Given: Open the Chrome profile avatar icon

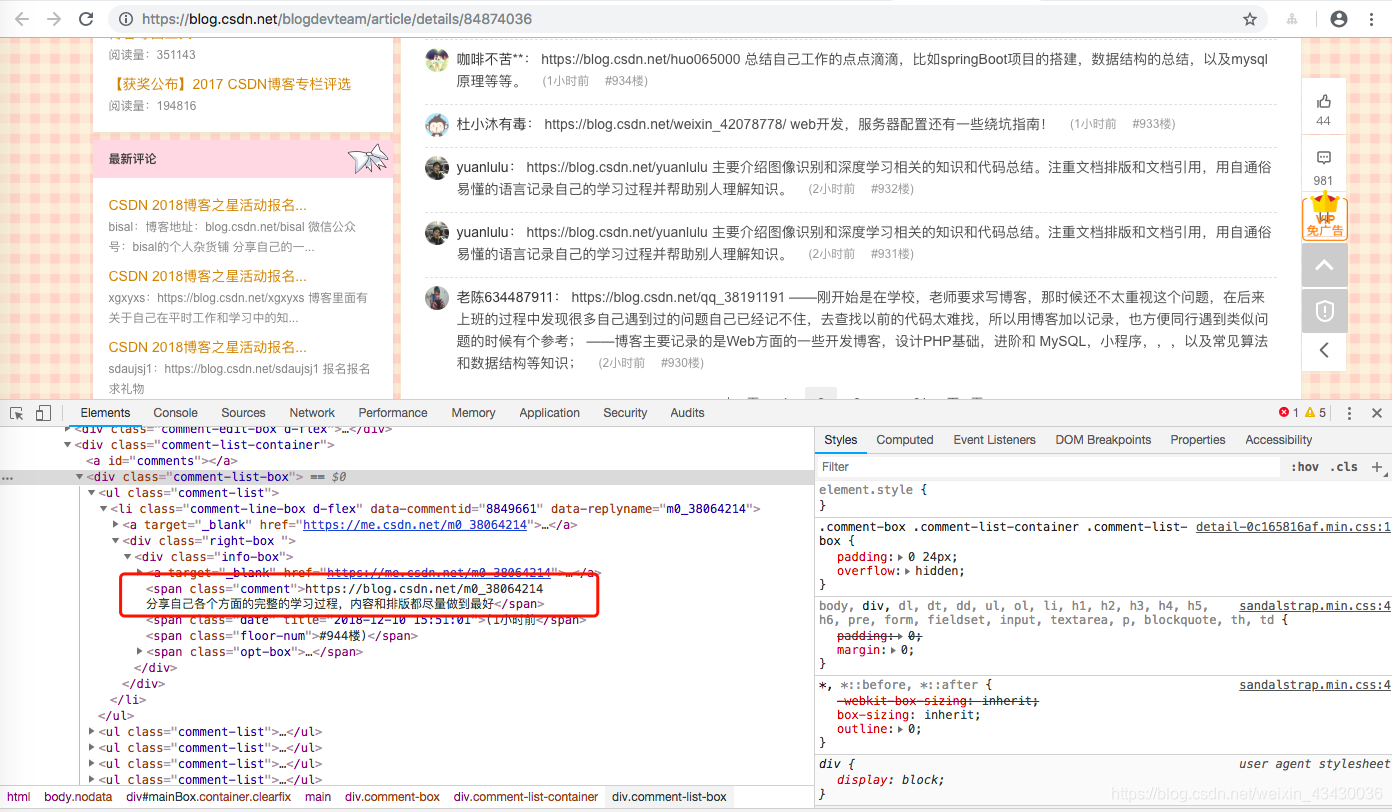Looking at the screenshot, I should (1339, 19).
